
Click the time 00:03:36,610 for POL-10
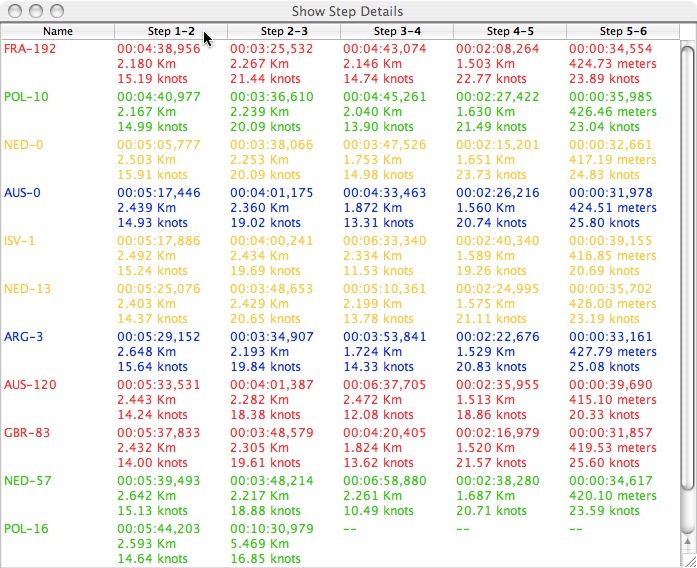point(272,96)
